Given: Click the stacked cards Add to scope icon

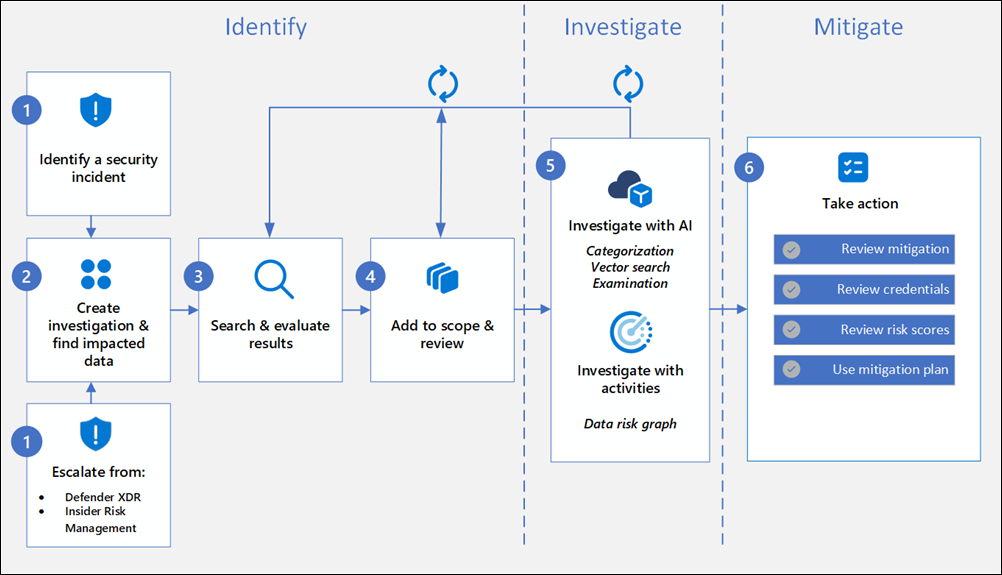Looking at the screenshot, I should click(441, 278).
